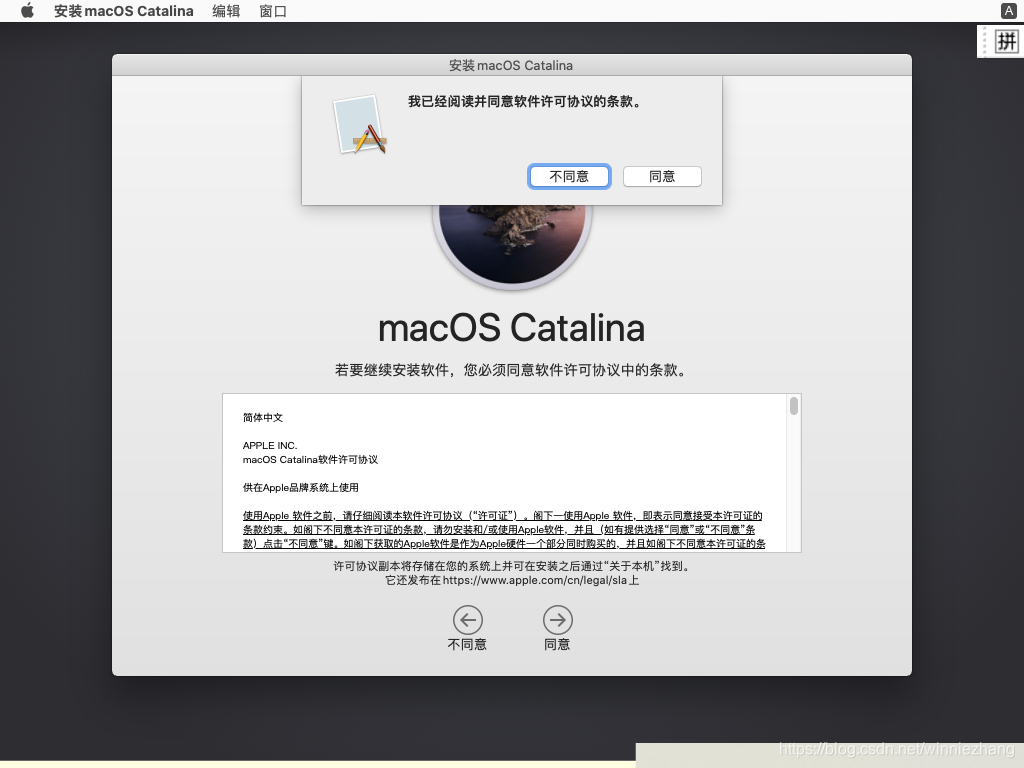The height and width of the screenshot is (768, 1024).
Task: Click the installer document icon in dialog
Action: (x=360, y=125)
